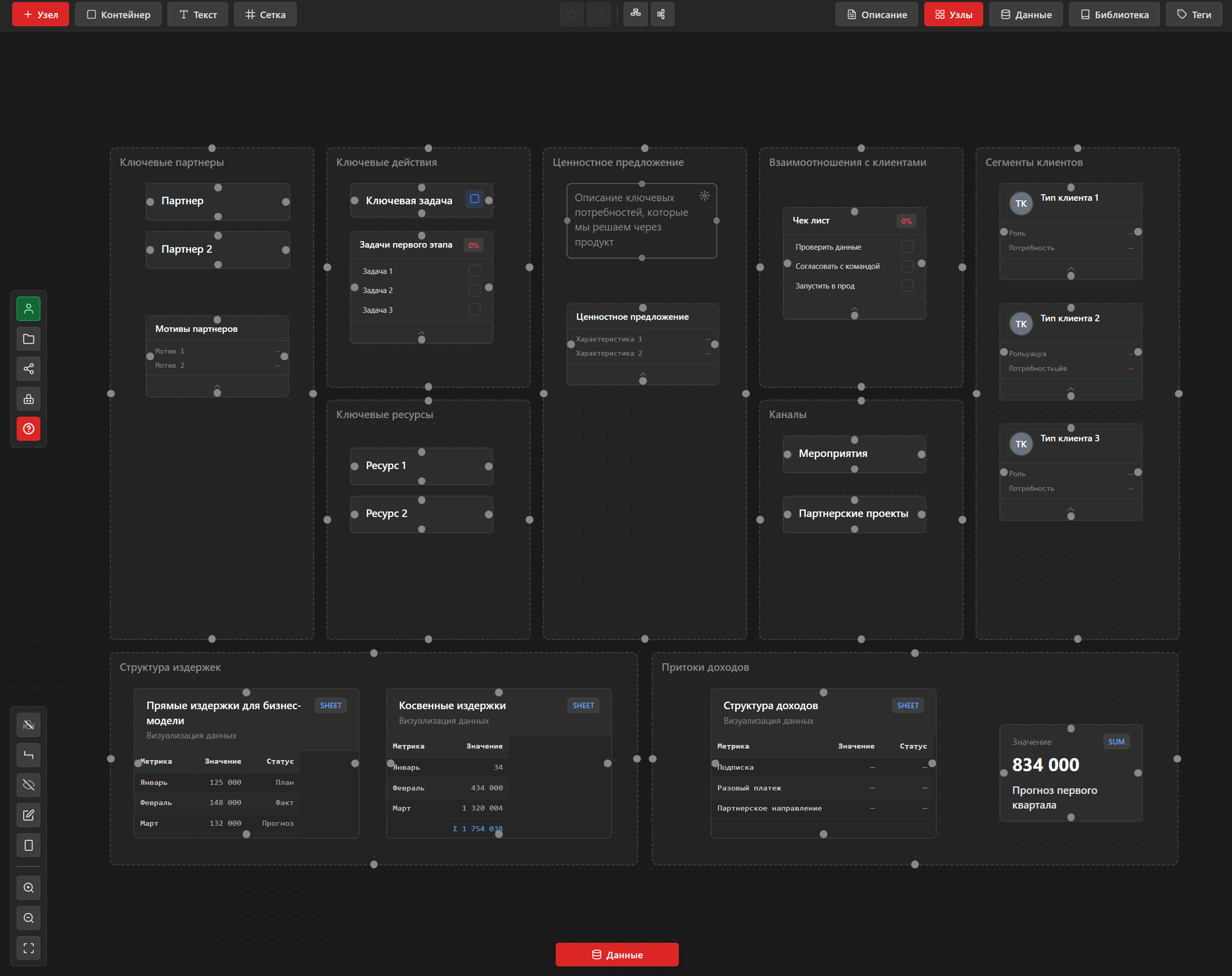Toggle the crossed-out eye visibility icon
Viewport: 1232px width, 976px height.
pyautogui.click(x=29, y=785)
